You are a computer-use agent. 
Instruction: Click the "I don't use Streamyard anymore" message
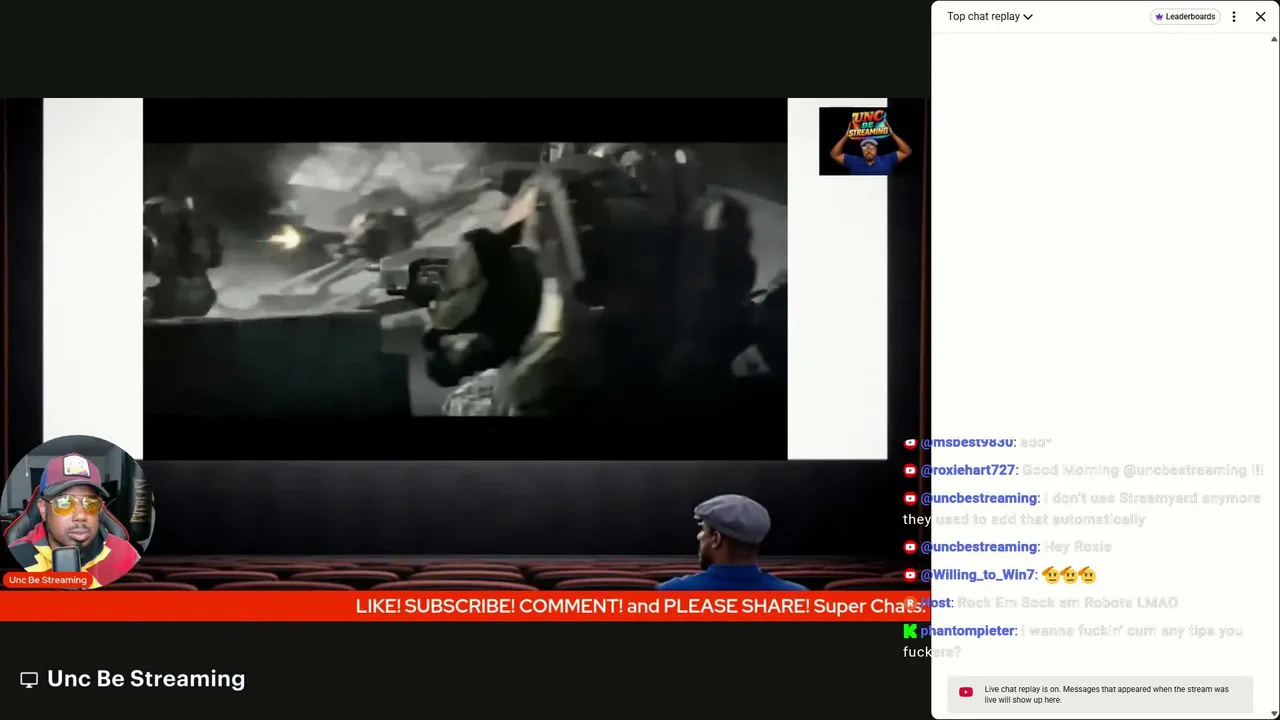(x=1082, y=508)
